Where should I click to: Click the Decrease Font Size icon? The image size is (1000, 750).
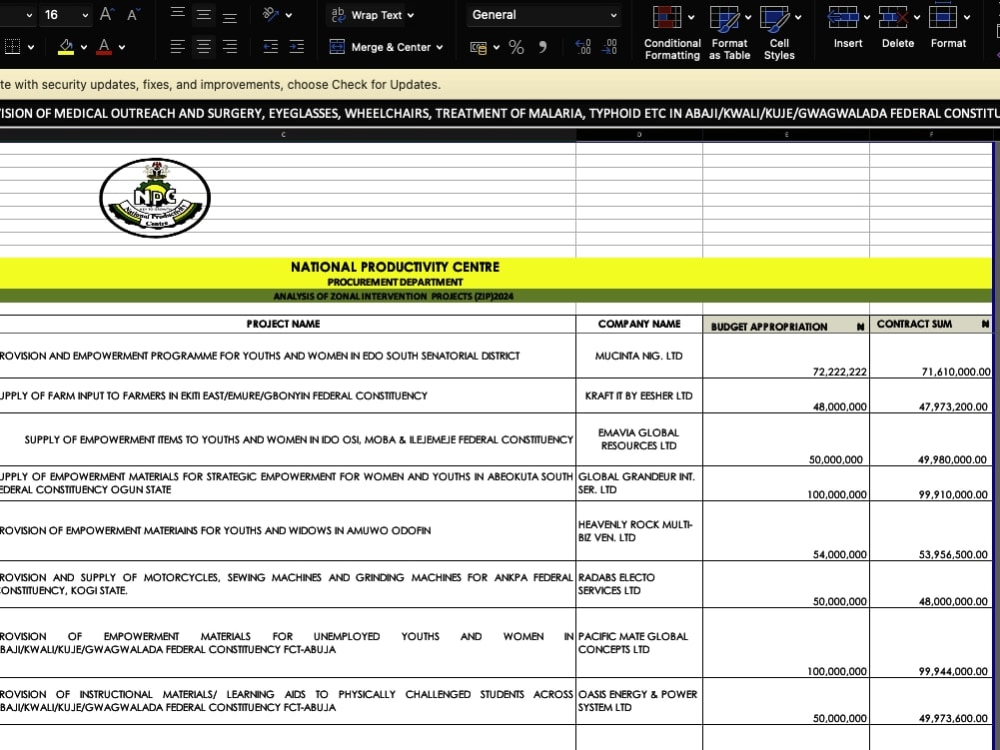[x=133, y=15]
